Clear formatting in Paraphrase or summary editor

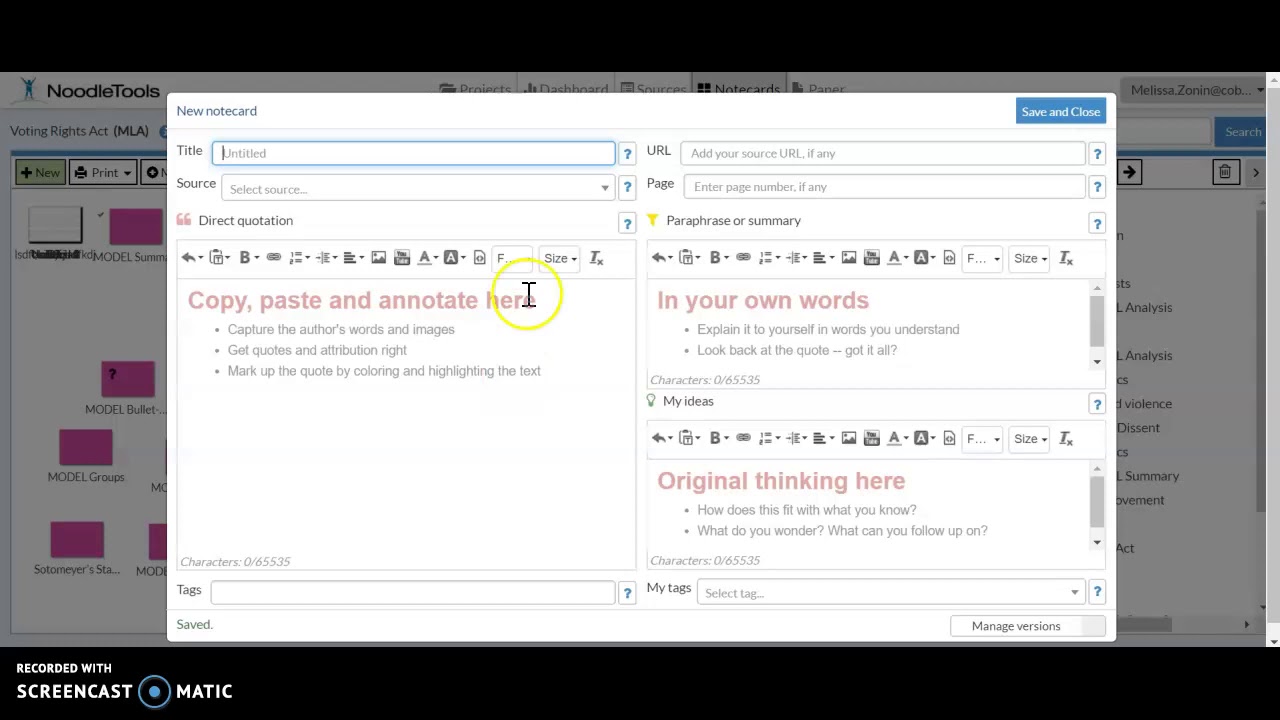pyautogui.click(x=1066, y=258)
